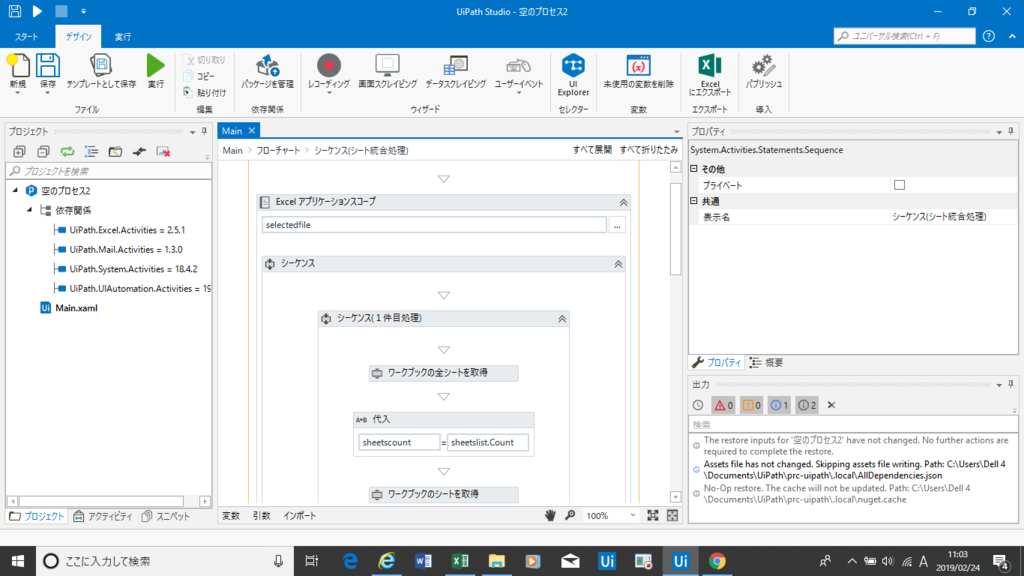1024x576 pixels.
Task: Toggle timestamps clock icon in output panel
Action: (698, 405)
